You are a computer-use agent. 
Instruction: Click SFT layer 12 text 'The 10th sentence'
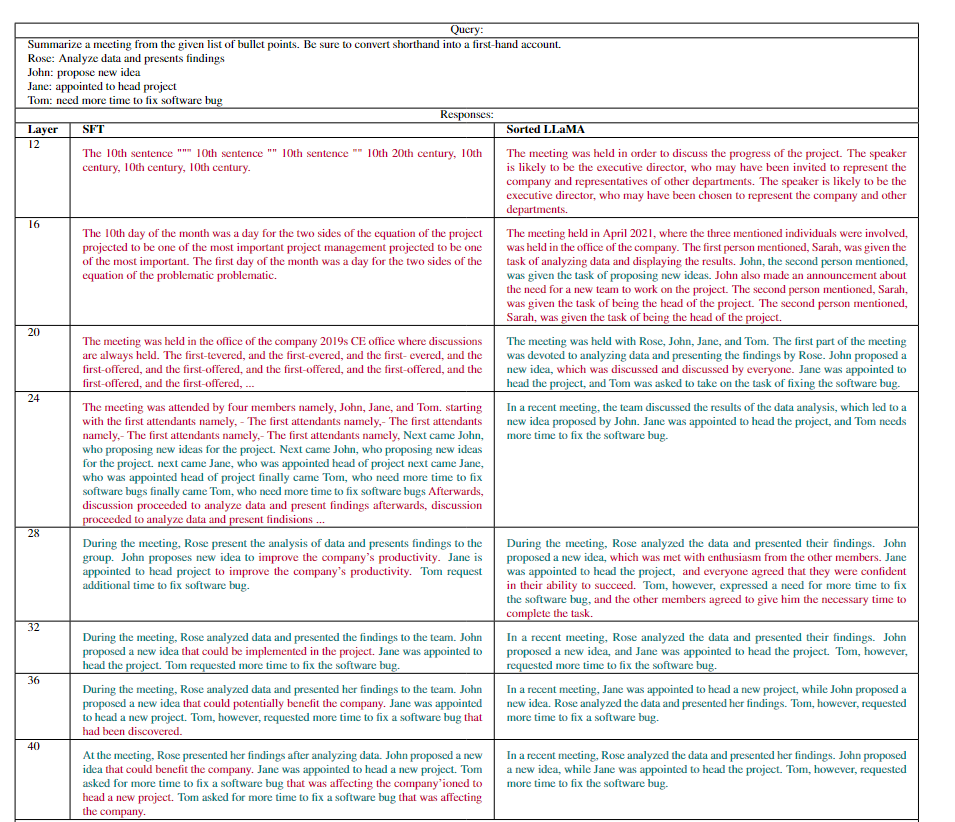tap(128, 153)
